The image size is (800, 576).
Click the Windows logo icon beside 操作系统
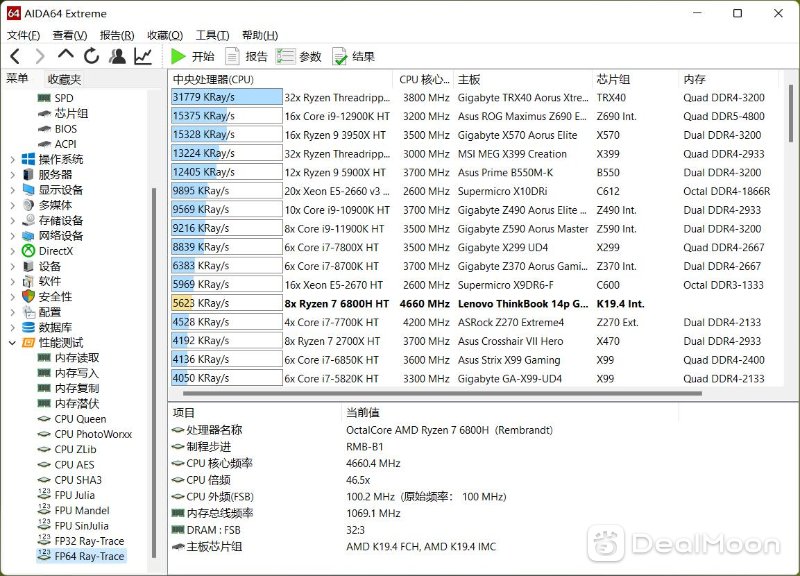tap(29, 159)
